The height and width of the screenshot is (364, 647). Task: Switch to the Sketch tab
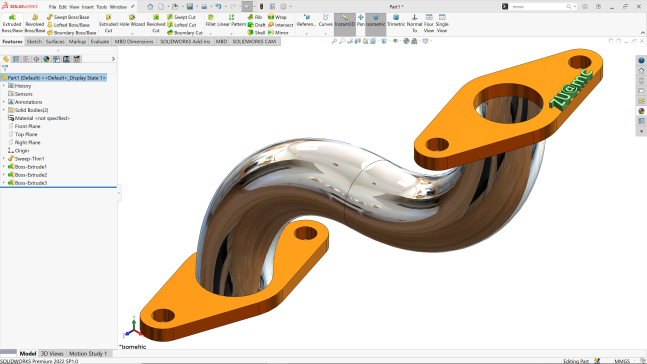34,41
